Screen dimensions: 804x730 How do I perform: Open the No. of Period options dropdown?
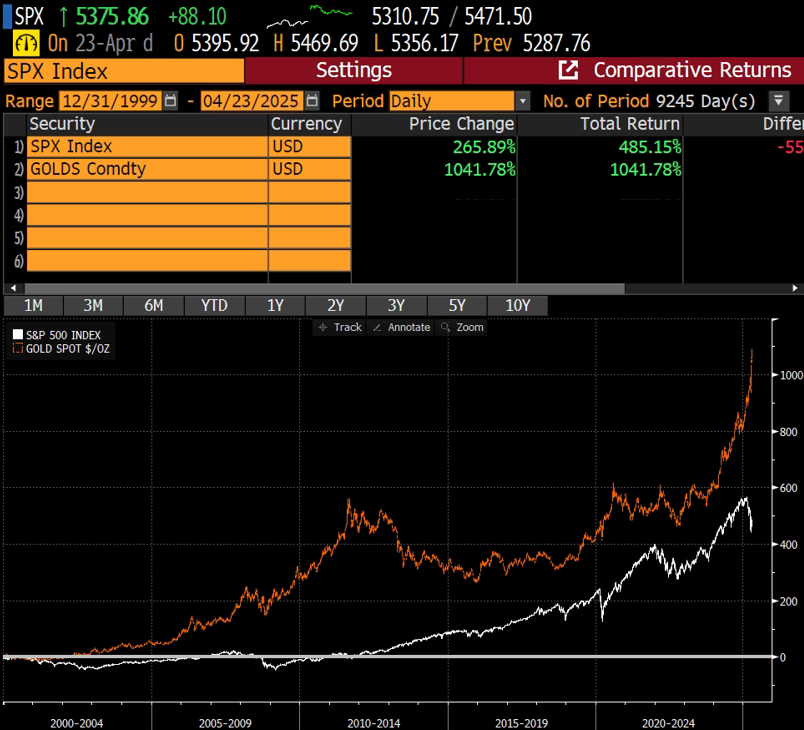coord(777,101)
